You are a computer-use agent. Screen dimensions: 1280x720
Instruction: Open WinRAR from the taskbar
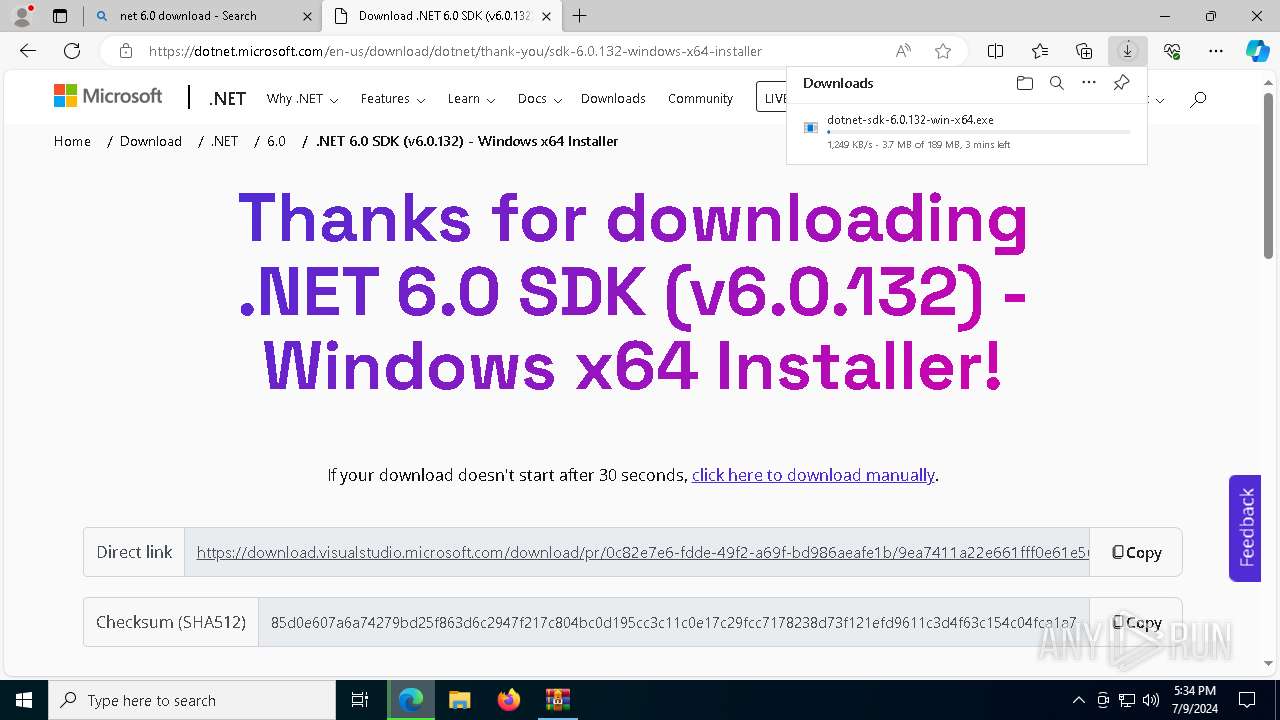(x=557, y=700)
